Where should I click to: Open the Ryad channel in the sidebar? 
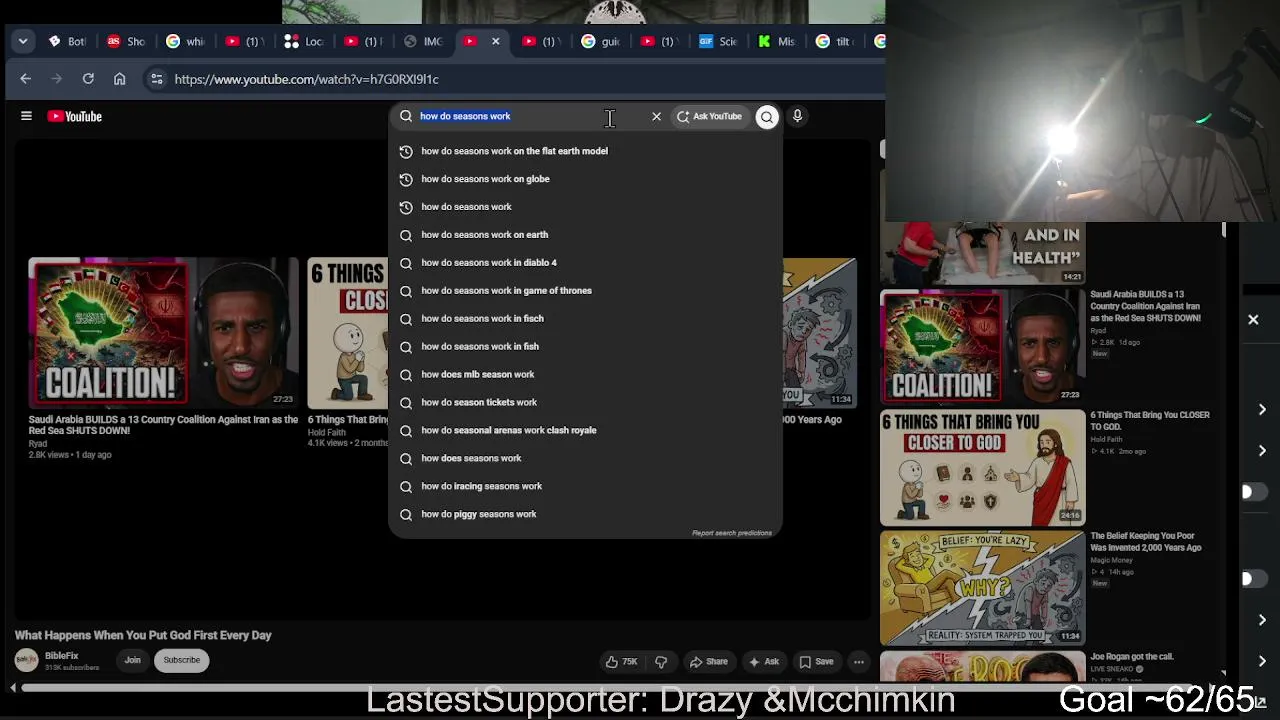tap(1098, 330)
